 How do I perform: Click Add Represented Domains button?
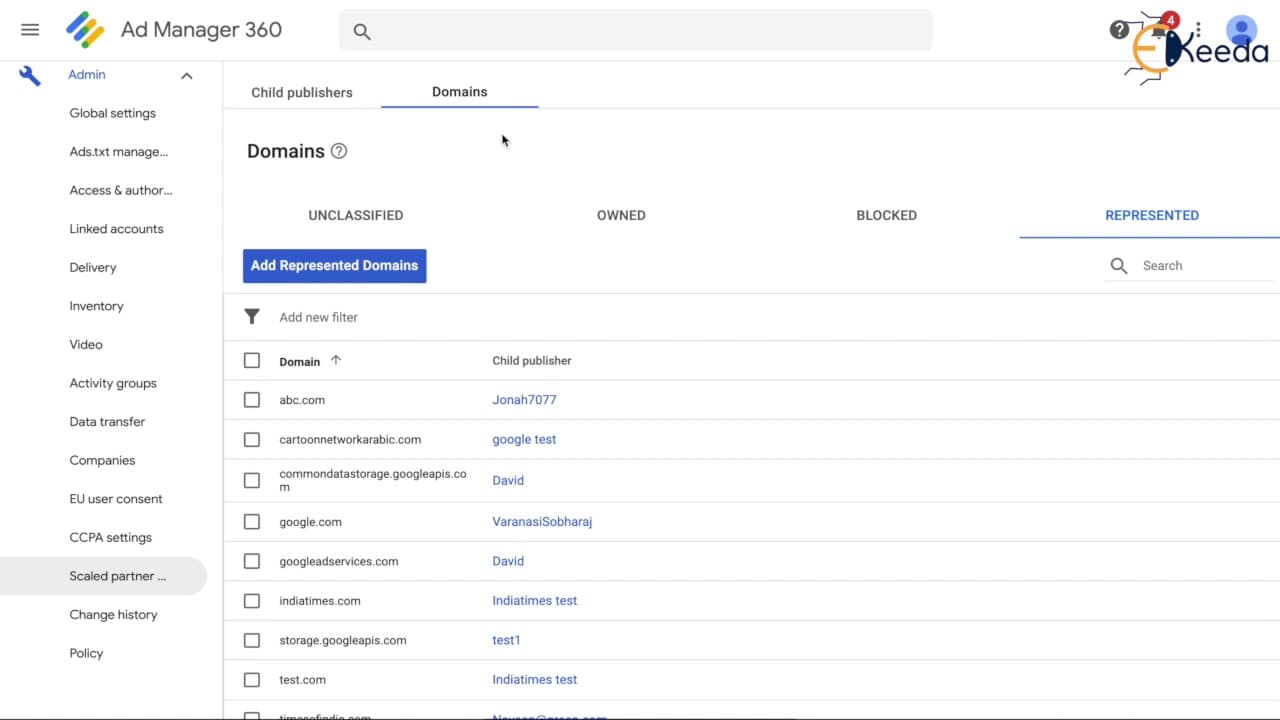(335, 266)
